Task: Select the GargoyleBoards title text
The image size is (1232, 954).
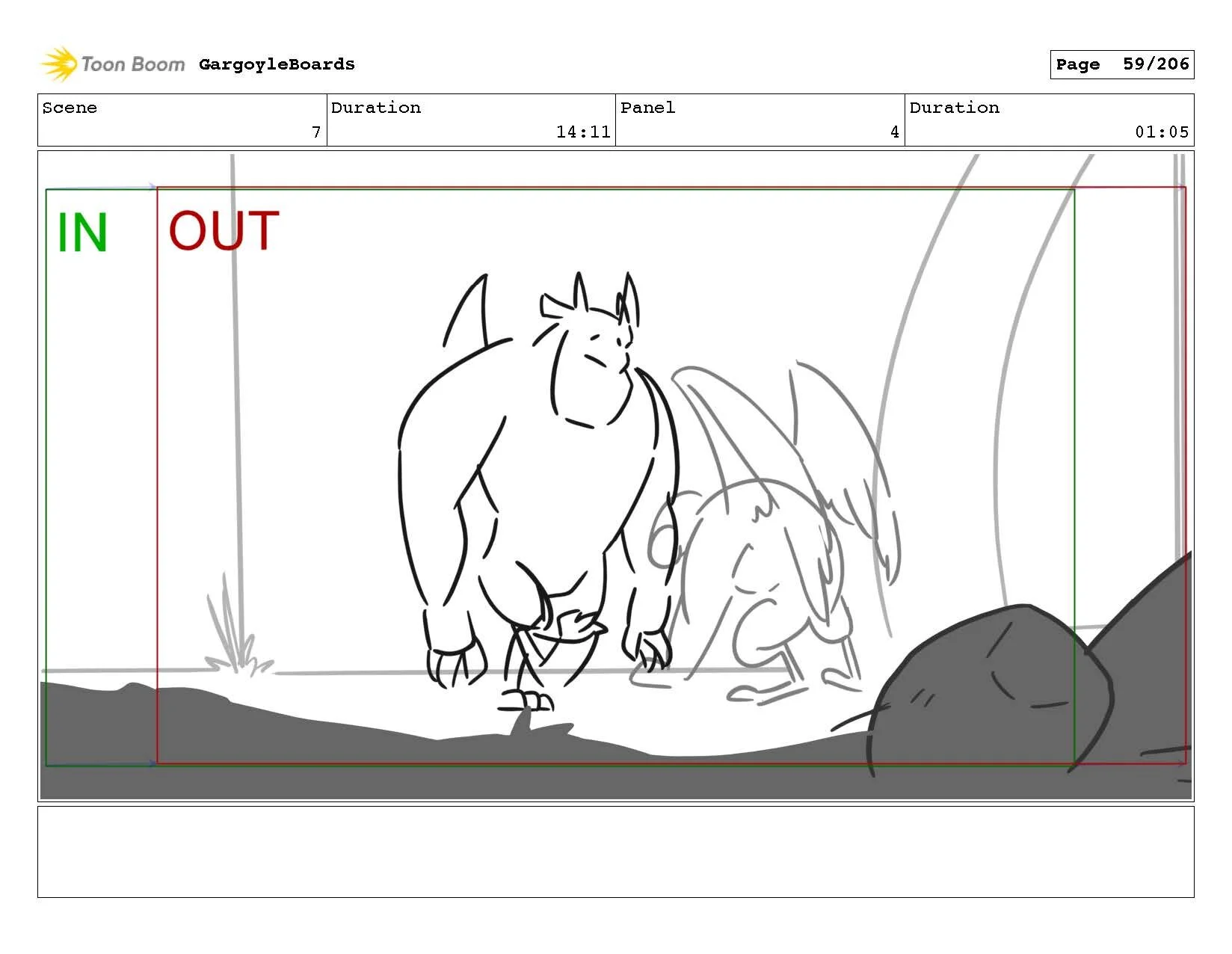Action: (277, 64)
